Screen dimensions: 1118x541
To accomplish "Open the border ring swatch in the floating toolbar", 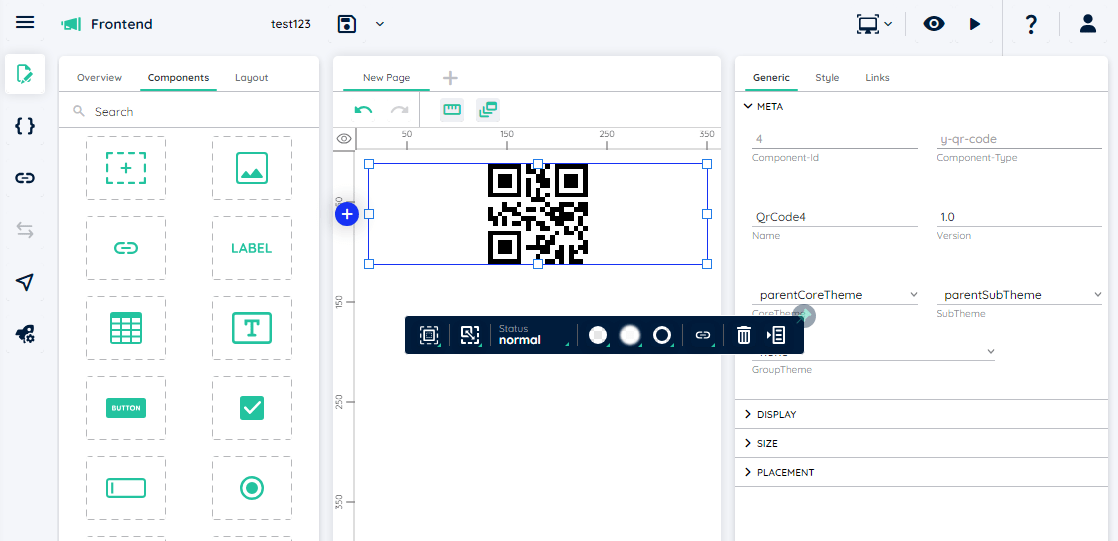I will pyautogui.click(x=662, y=335).
